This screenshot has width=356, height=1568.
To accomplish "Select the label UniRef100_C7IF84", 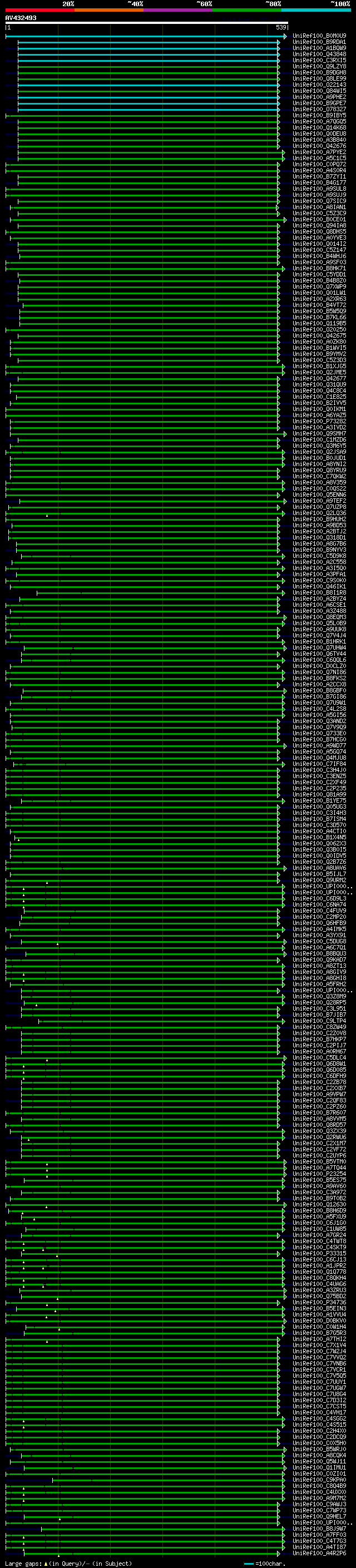I will pos(319,764).
